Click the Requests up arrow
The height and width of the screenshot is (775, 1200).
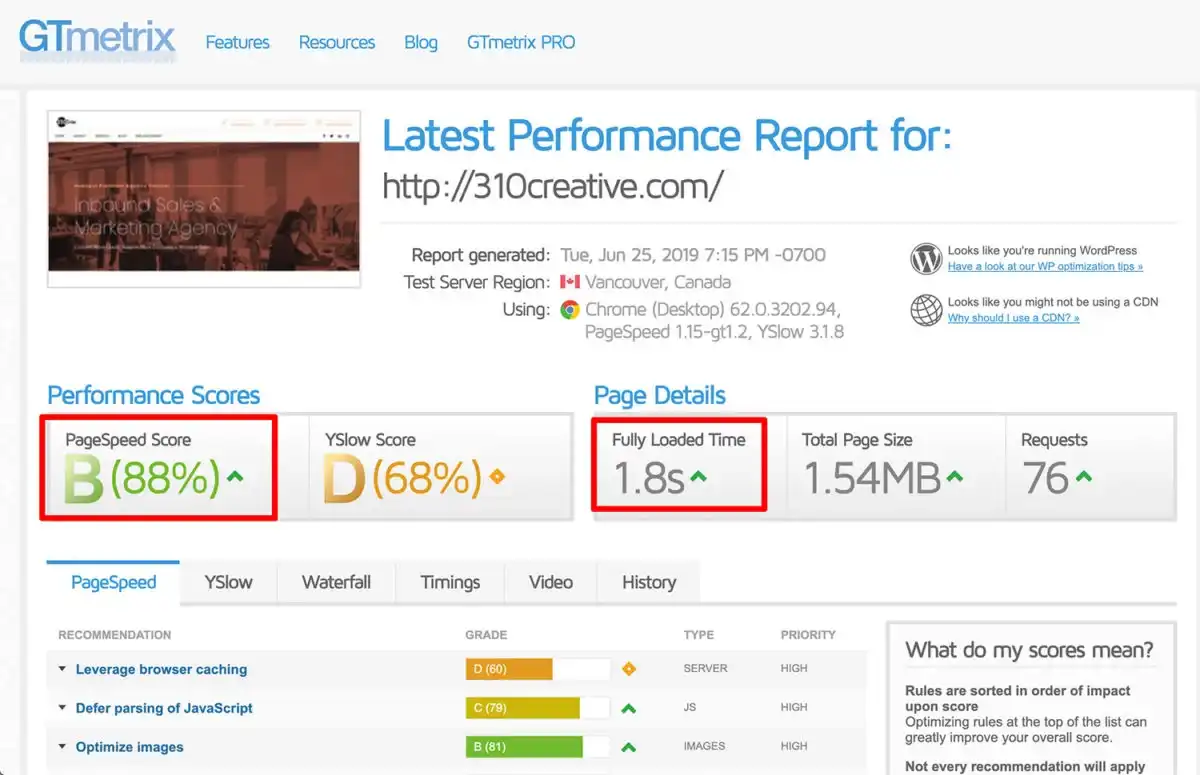1083,478
